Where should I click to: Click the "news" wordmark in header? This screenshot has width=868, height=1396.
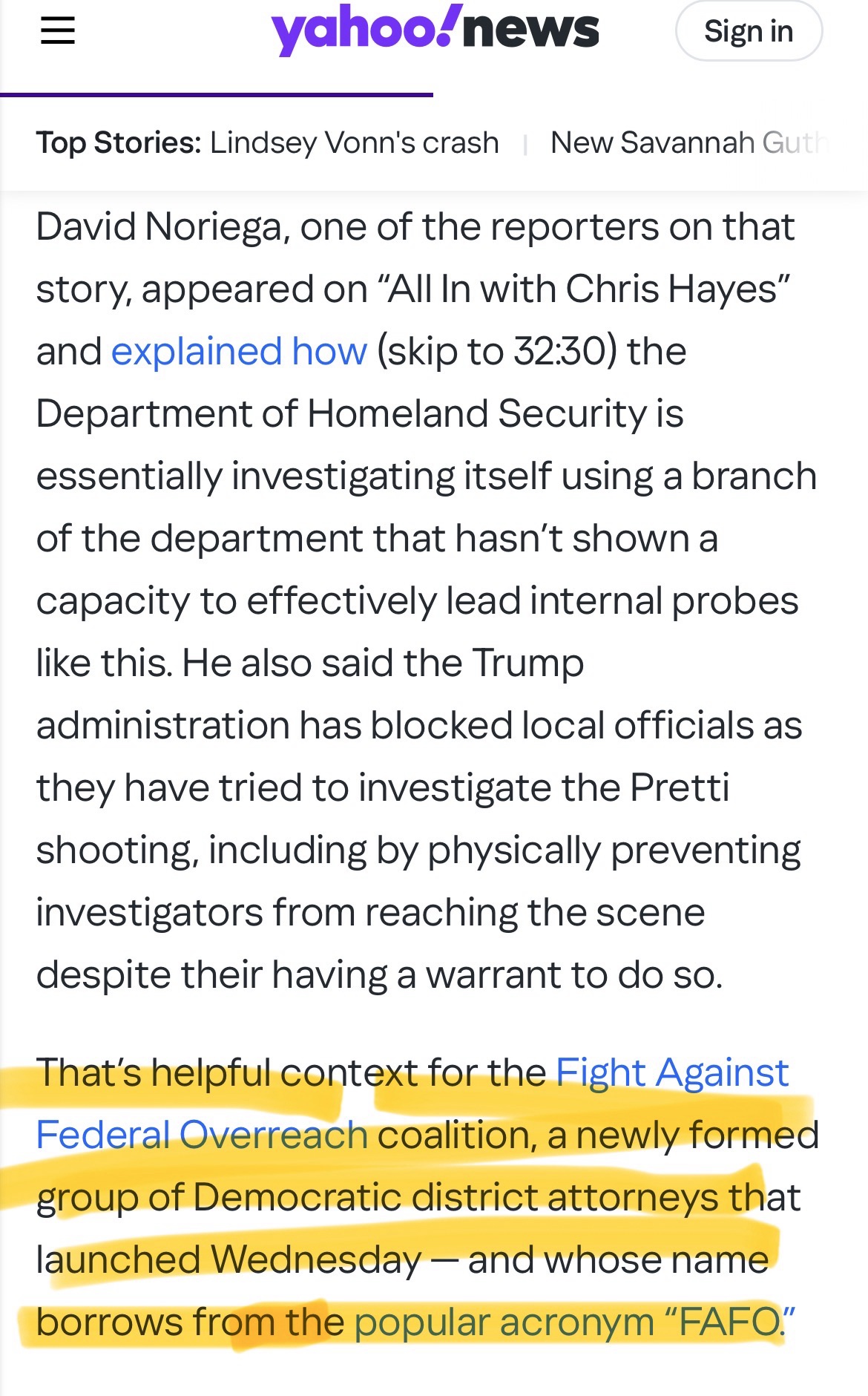coord(531,30)
